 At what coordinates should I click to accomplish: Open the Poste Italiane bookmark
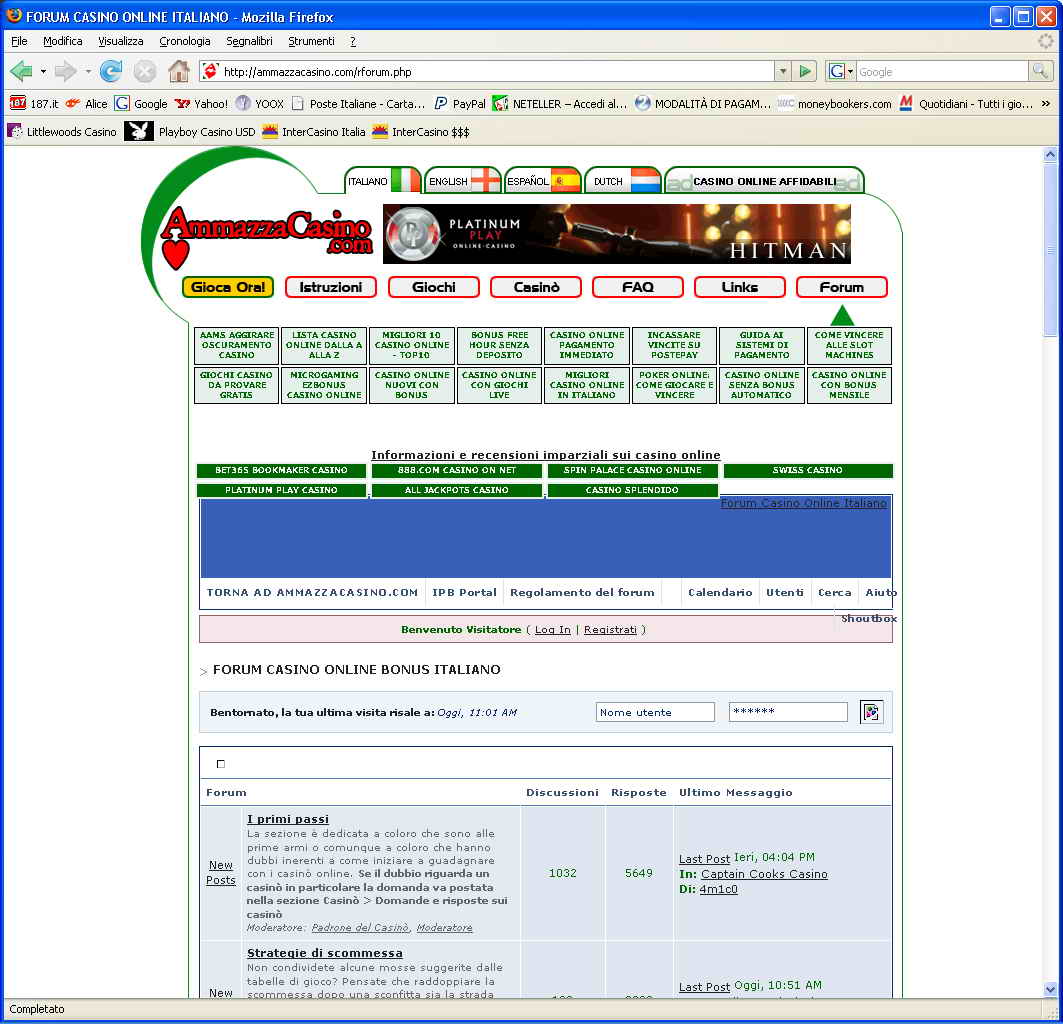pyautogui.click(x=358, y=104)
